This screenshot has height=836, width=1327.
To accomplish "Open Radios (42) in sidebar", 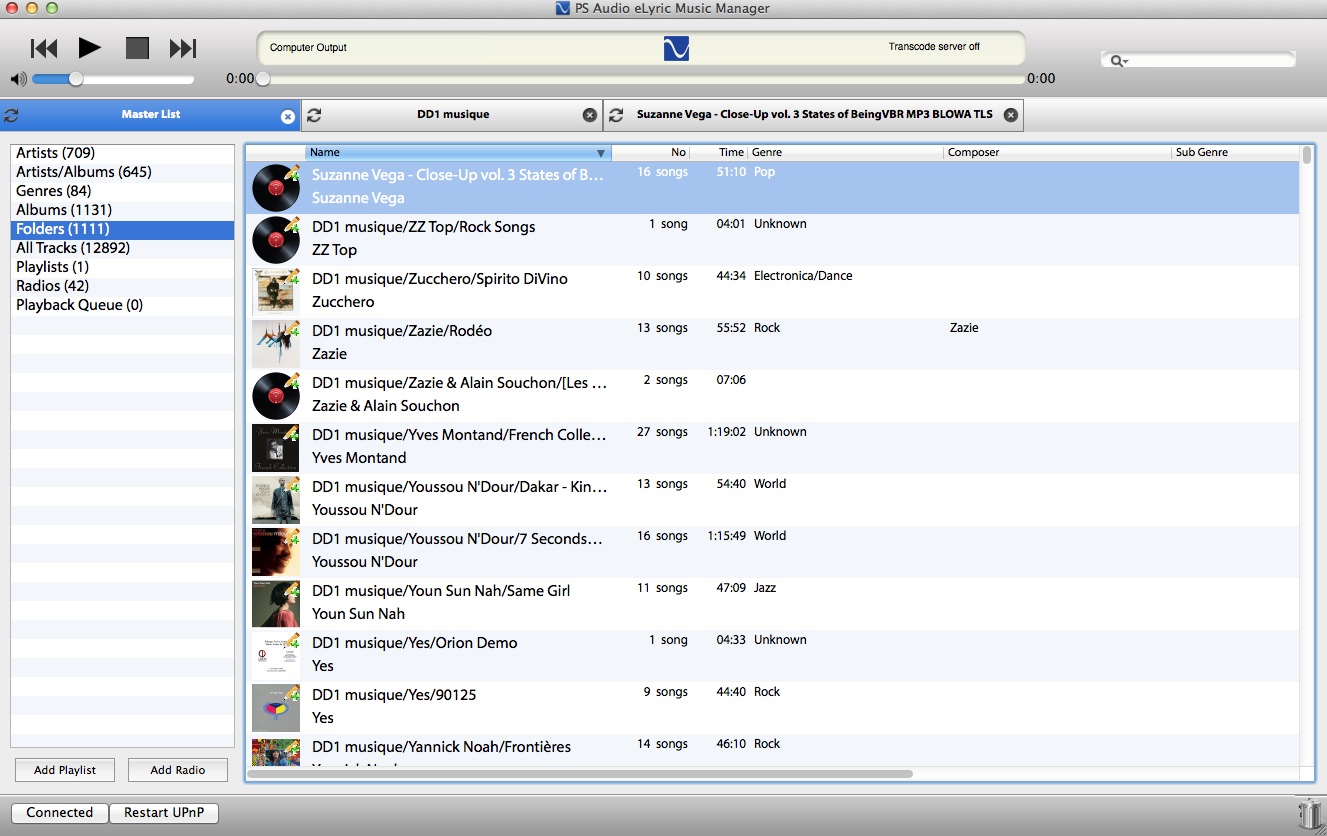I will coord(122,286).
